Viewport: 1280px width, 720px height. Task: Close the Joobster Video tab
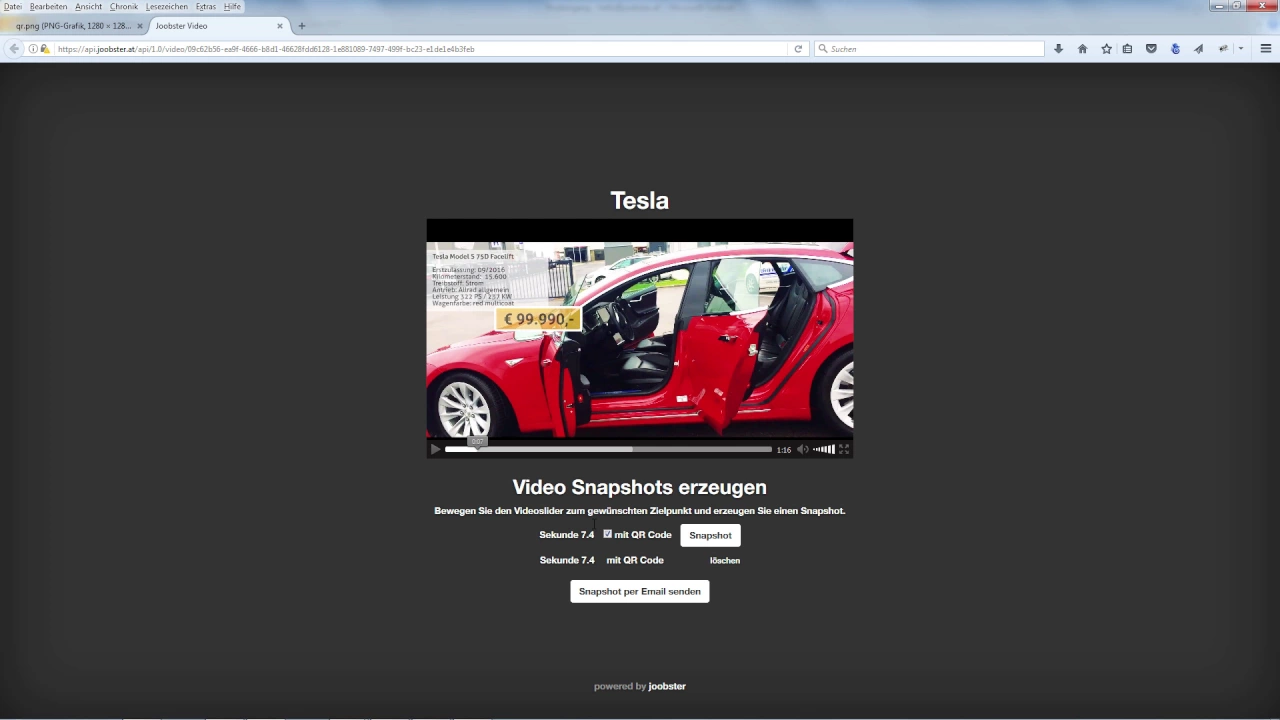coord(280,26)
